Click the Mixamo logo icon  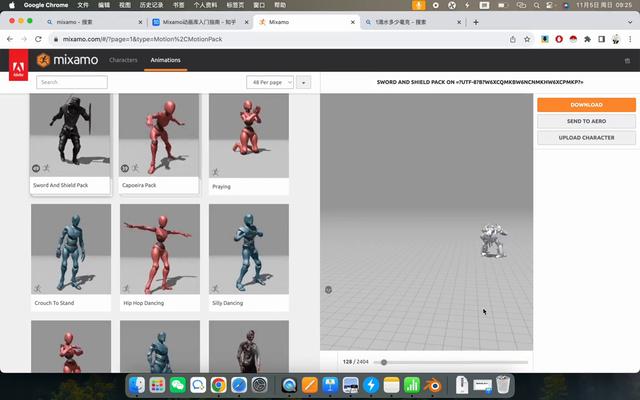coord(43,60)
